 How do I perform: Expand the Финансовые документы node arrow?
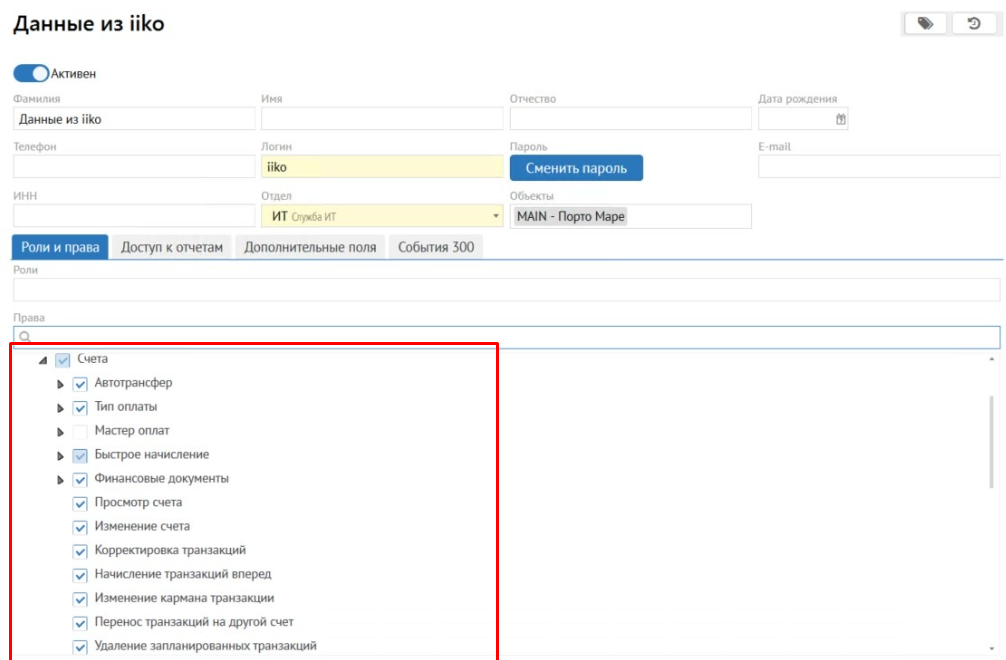[x=60, y=480]
